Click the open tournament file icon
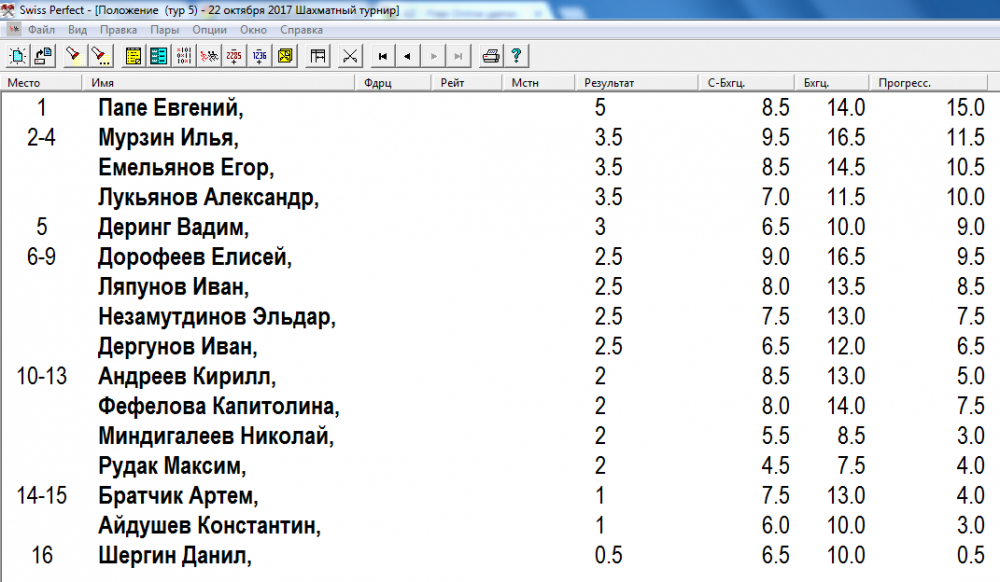The height and width of the screenshot is (582, 1000). pyautogui.click(x=43, y=56)
